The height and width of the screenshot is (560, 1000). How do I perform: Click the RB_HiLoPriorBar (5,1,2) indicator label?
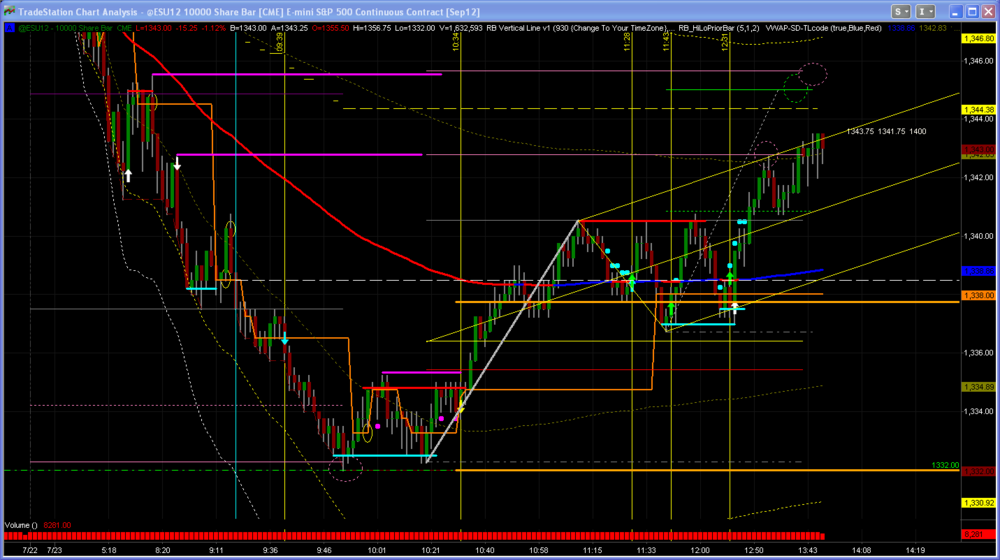pyautogui.click(x=719, y=28)
